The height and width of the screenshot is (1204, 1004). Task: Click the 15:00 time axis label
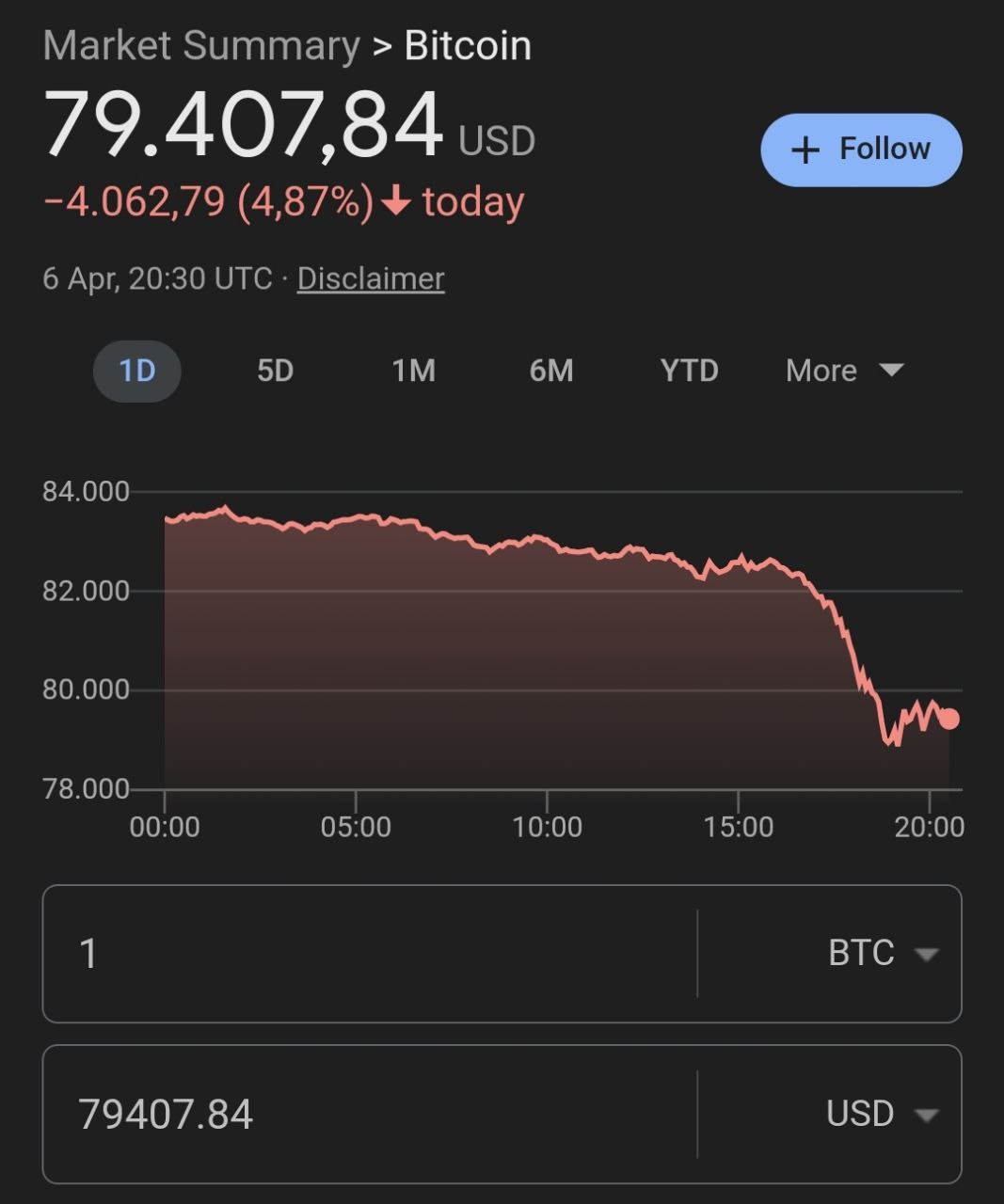pyautogui.click(x=739, y=827)
